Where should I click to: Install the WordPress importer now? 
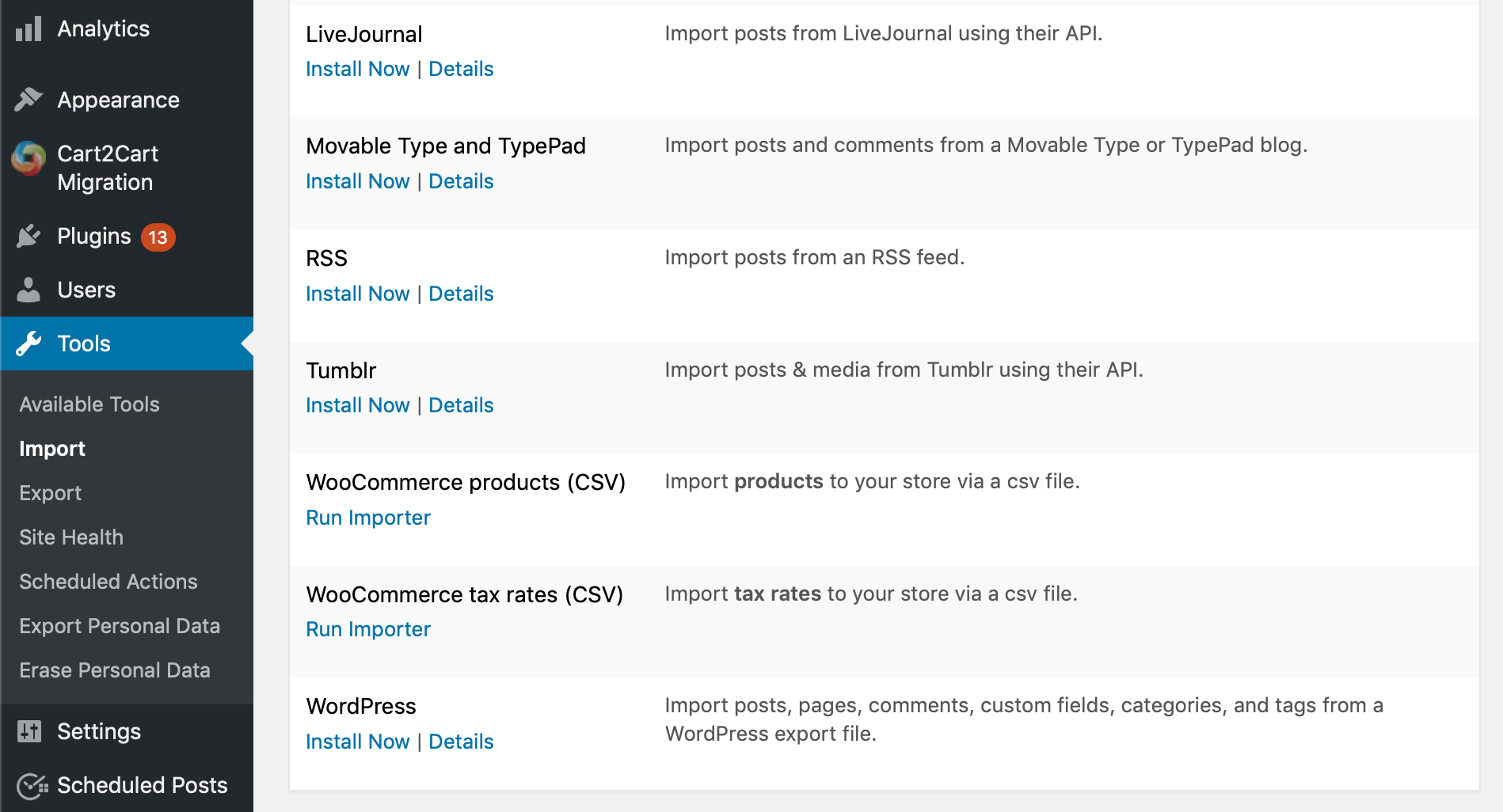(358, 742)
